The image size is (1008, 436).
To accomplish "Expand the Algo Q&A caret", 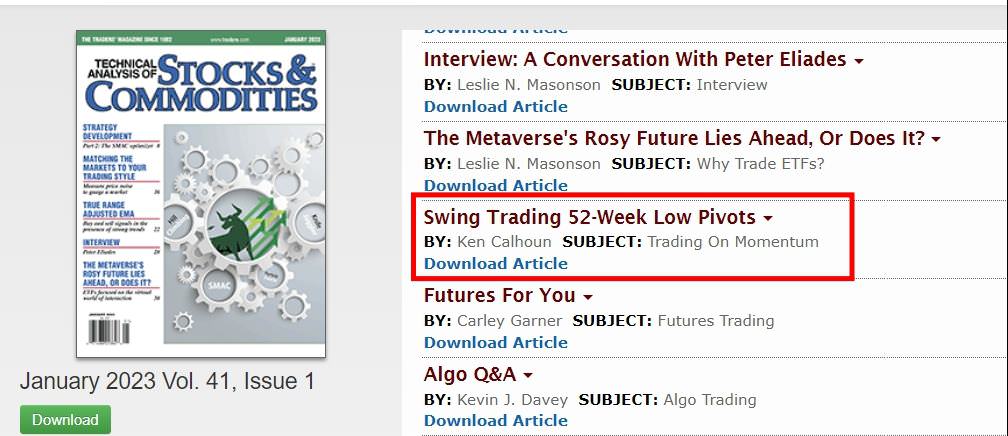I will pos(528,376).
